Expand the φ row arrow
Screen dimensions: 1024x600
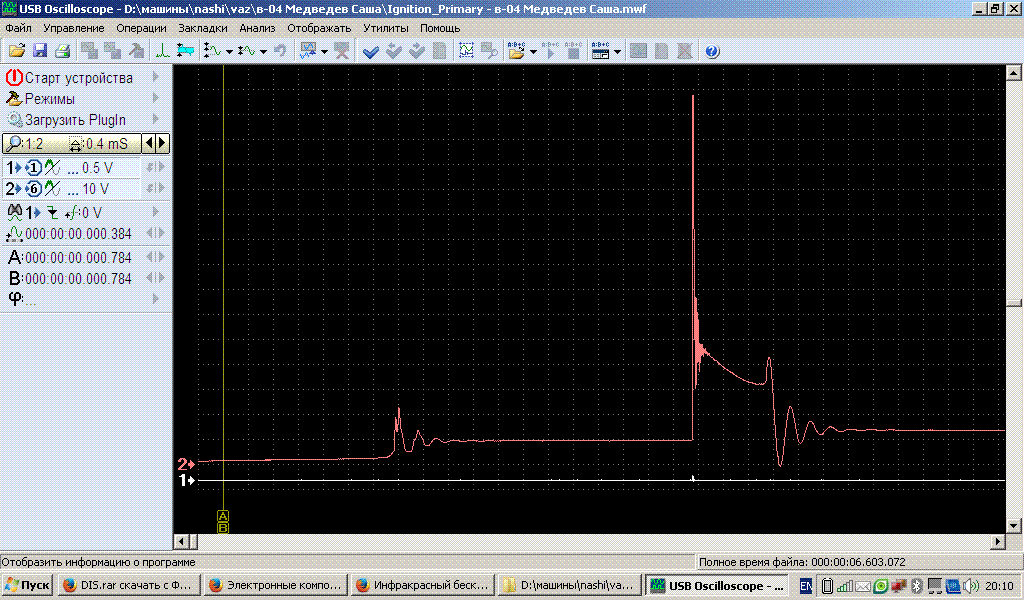(x=155, y=298)
